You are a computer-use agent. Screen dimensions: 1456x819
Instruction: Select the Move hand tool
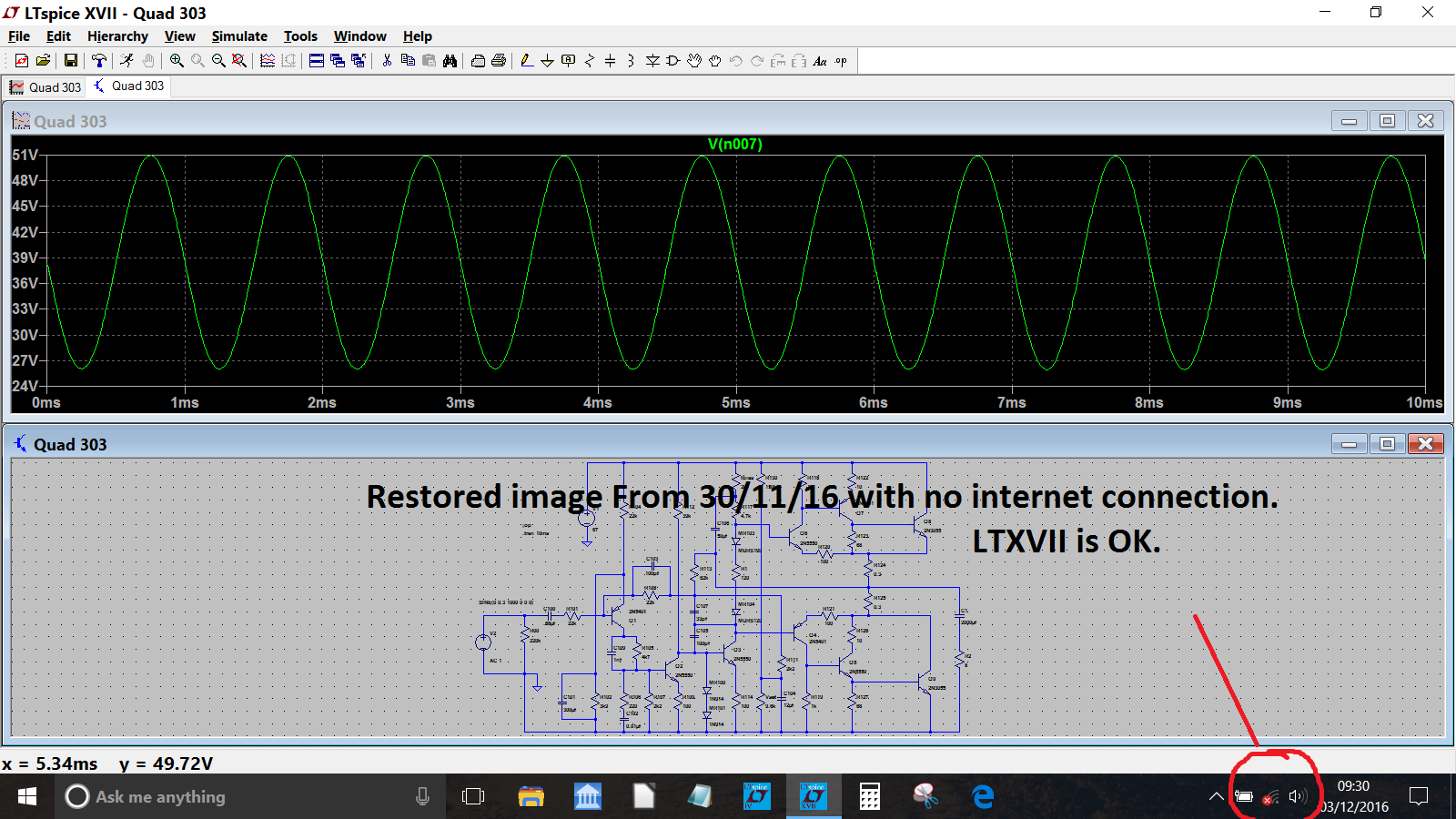pyautogui.click(x=694, y=61)
